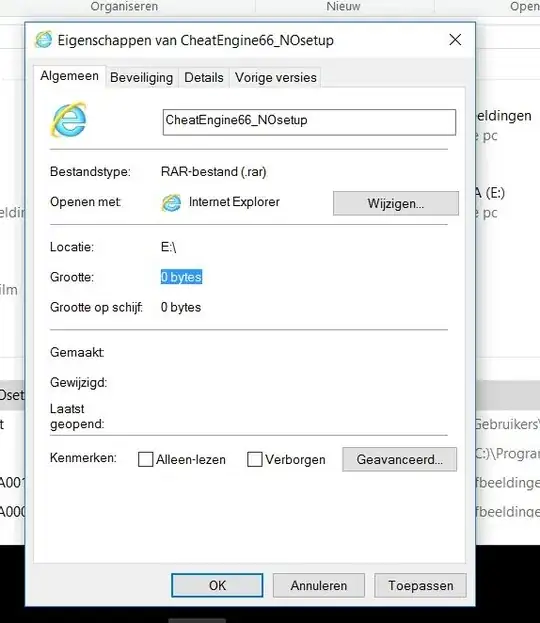
Task: Open the Details tab
Action: [204, 77]
